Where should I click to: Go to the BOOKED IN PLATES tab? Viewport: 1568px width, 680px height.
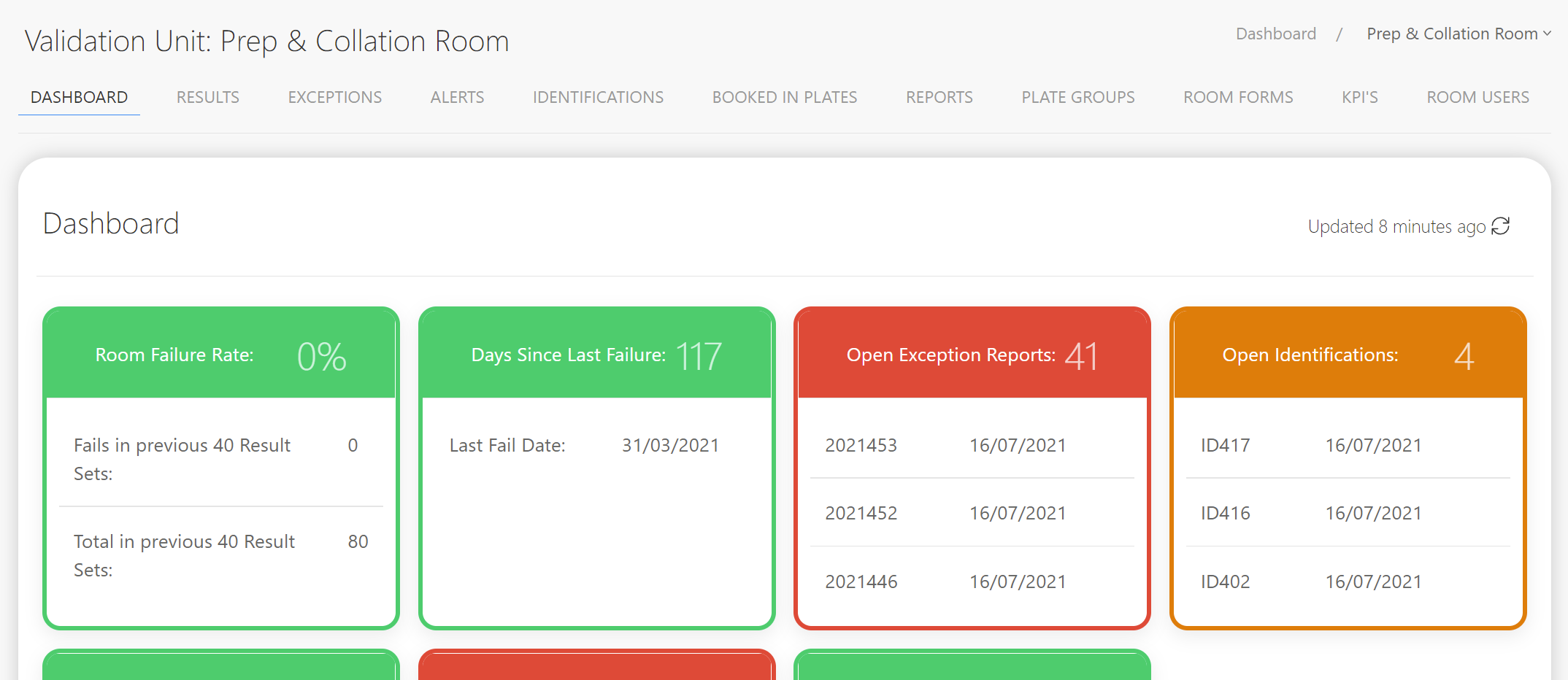click(785, 97)
